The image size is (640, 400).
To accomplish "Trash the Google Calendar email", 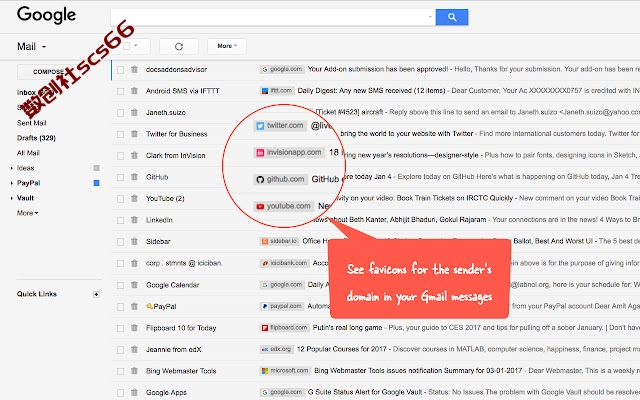I will [x=134, y=285].
